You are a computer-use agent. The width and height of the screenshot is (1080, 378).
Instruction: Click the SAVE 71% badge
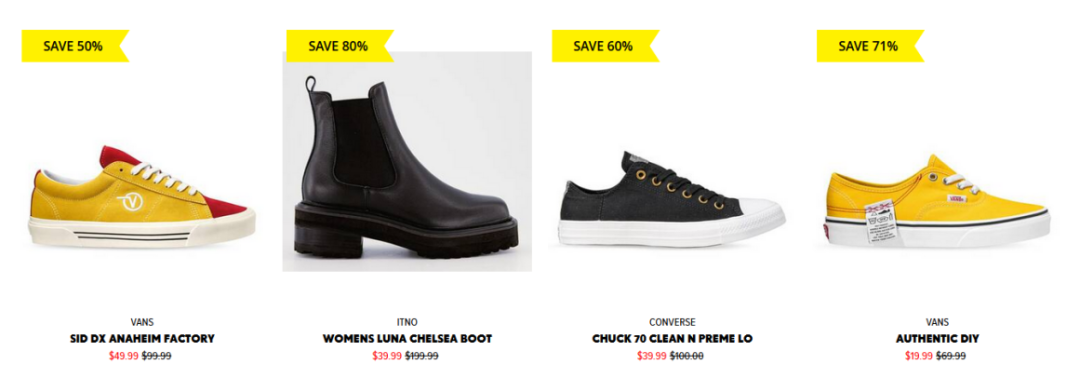(870, 46)
